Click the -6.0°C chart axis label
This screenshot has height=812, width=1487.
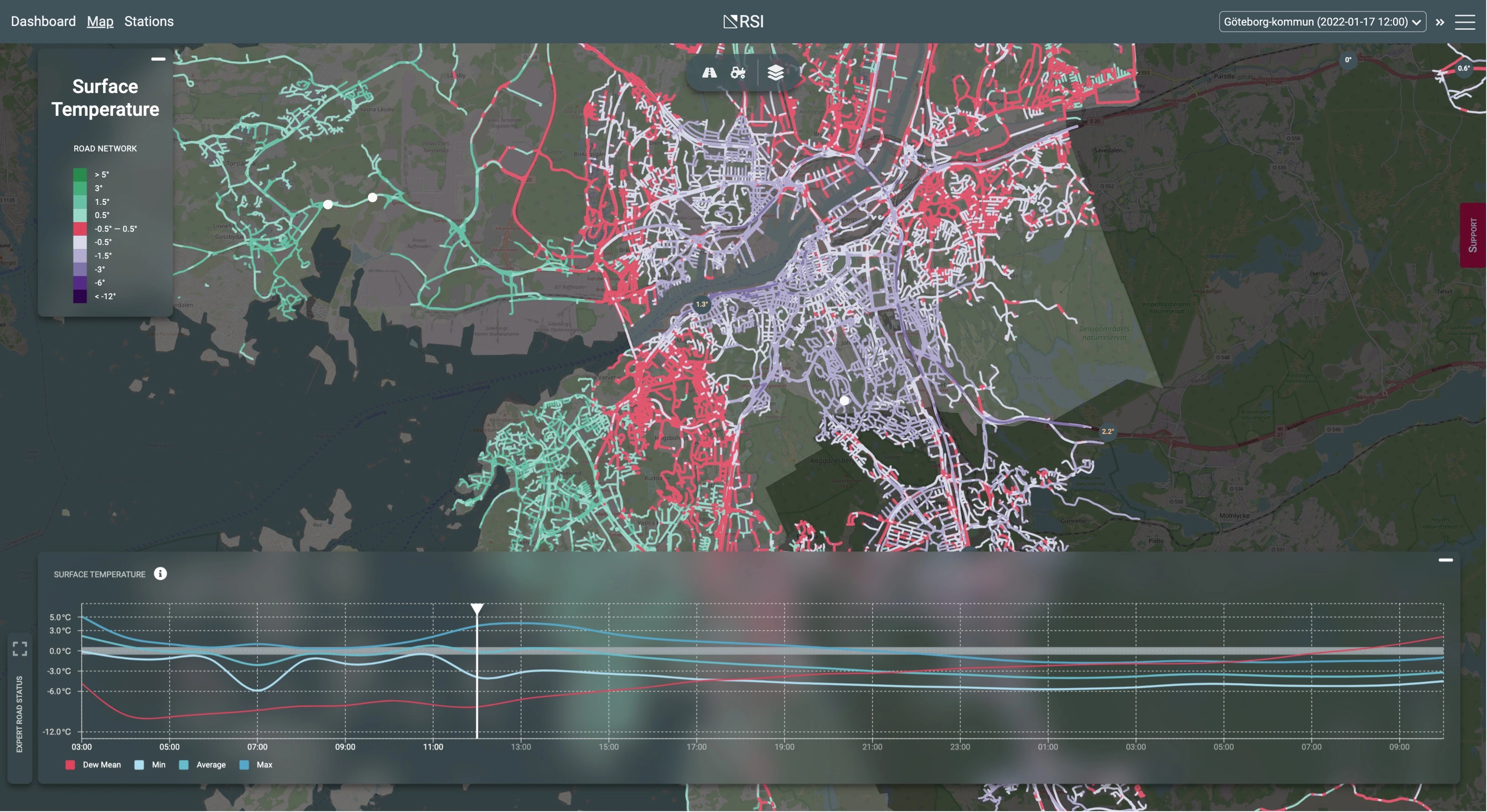[59, 692]
